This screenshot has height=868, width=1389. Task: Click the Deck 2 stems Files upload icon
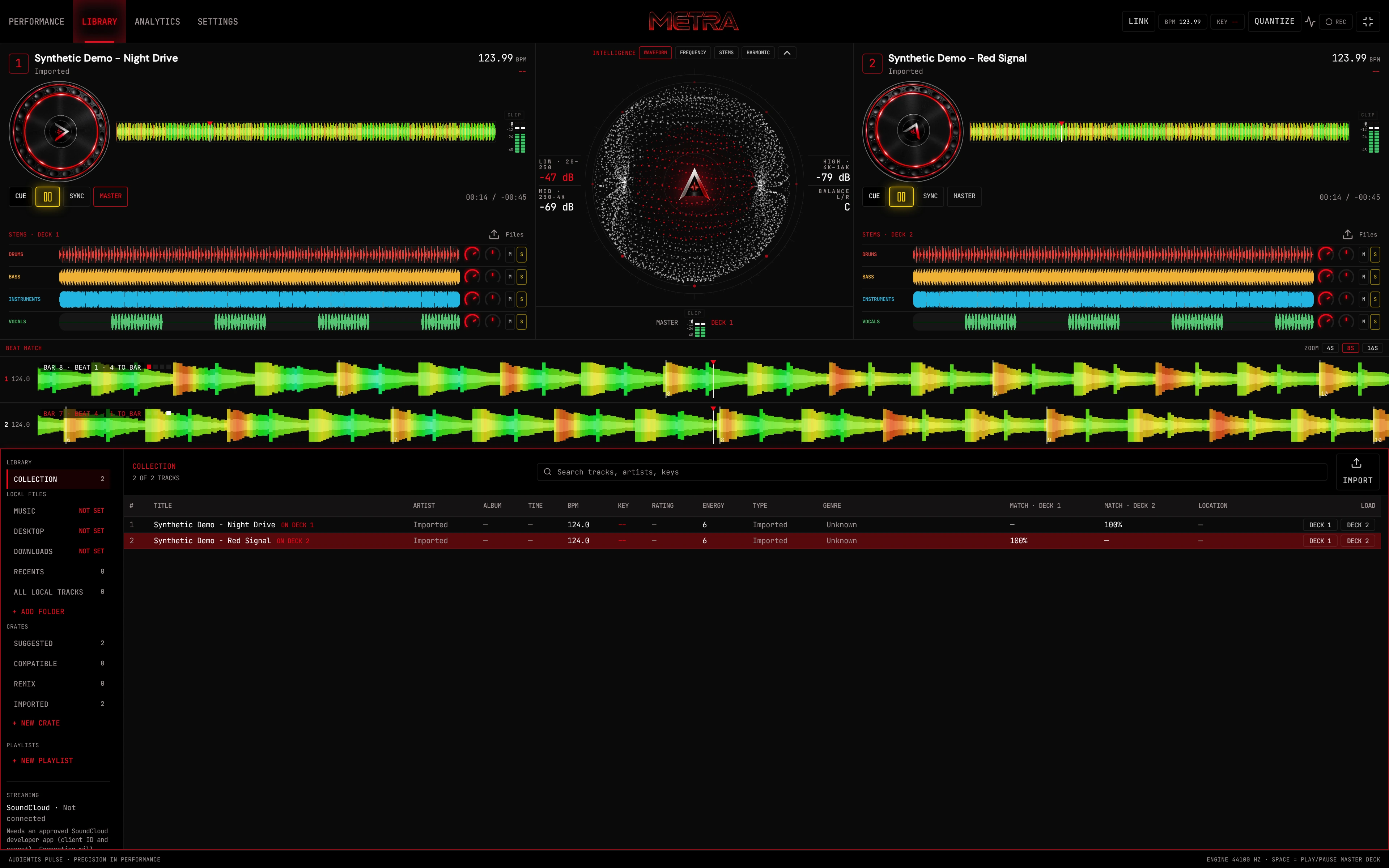pos(1347,234)
